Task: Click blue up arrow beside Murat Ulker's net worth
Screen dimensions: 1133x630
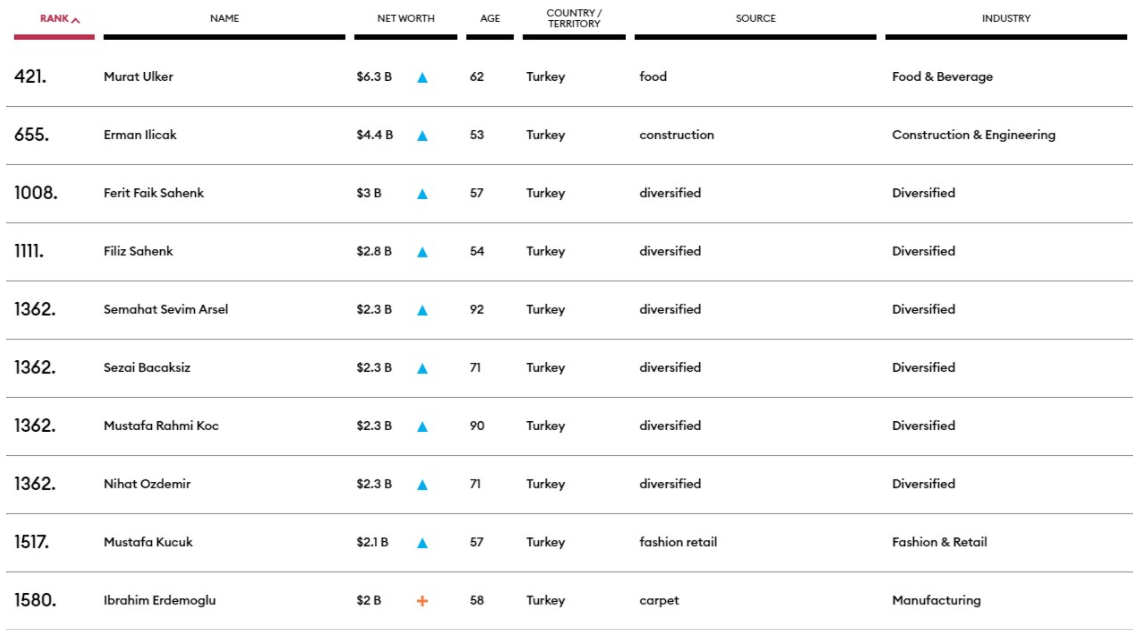Action: pos(422,78)
